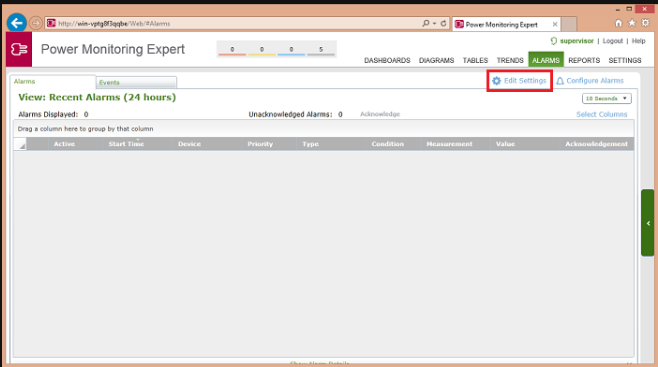
Task: Switch to the Alarms tab
Action: [52, 81]
